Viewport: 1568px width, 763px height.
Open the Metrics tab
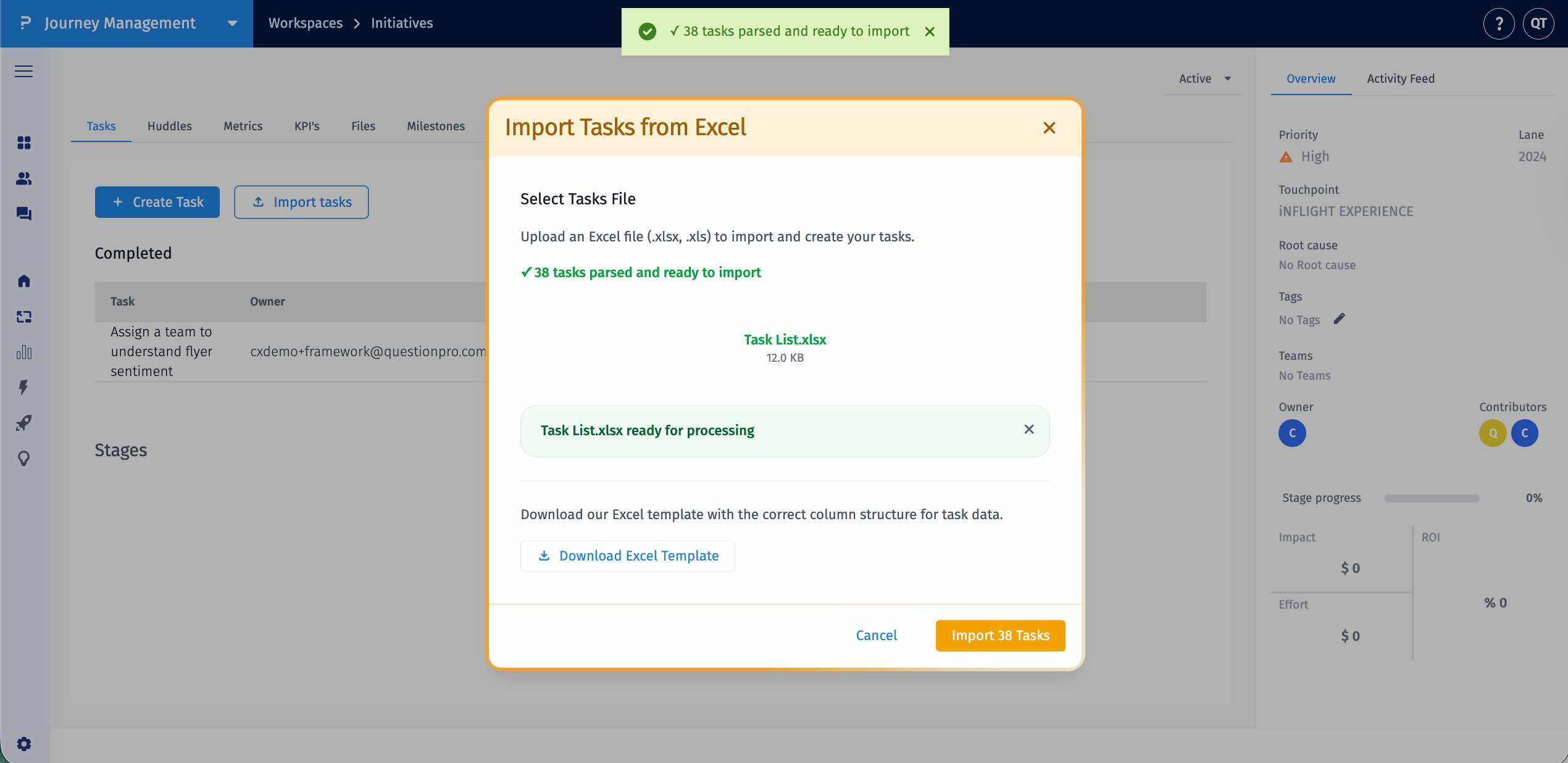243,126
